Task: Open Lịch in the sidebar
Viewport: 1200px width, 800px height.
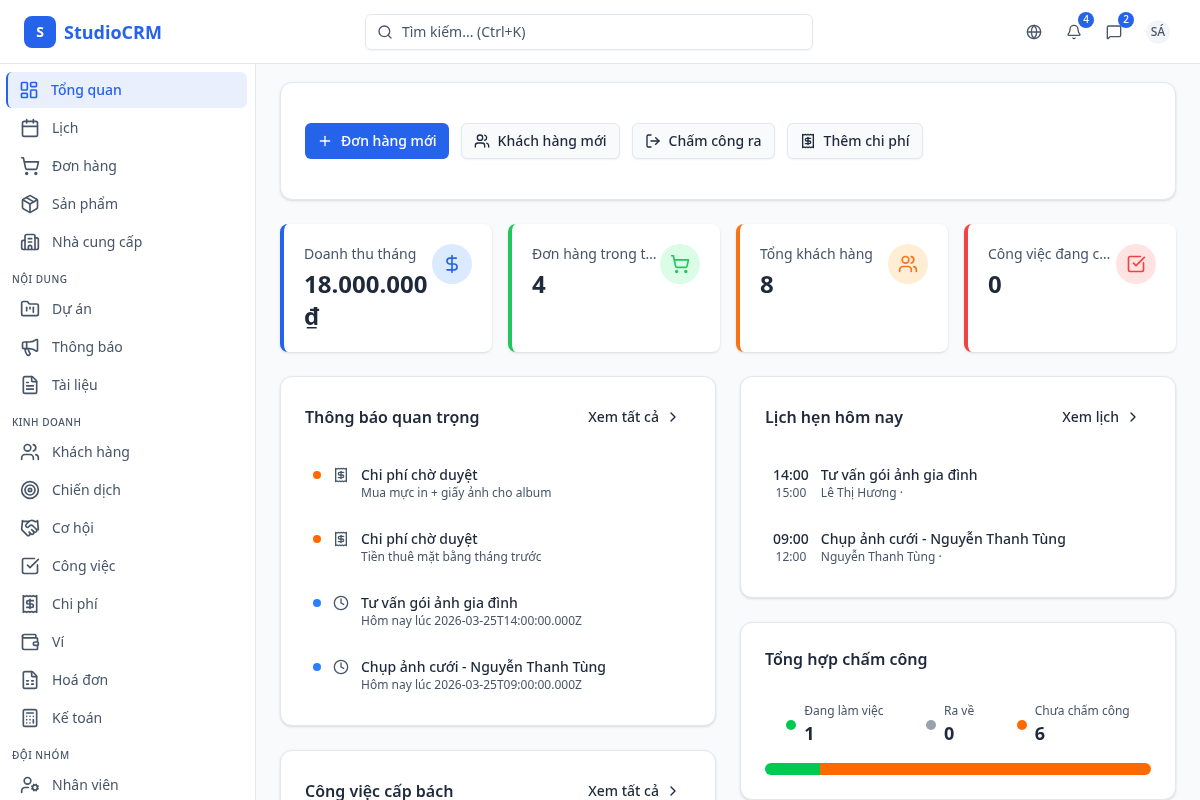Action: coord(65,128)
